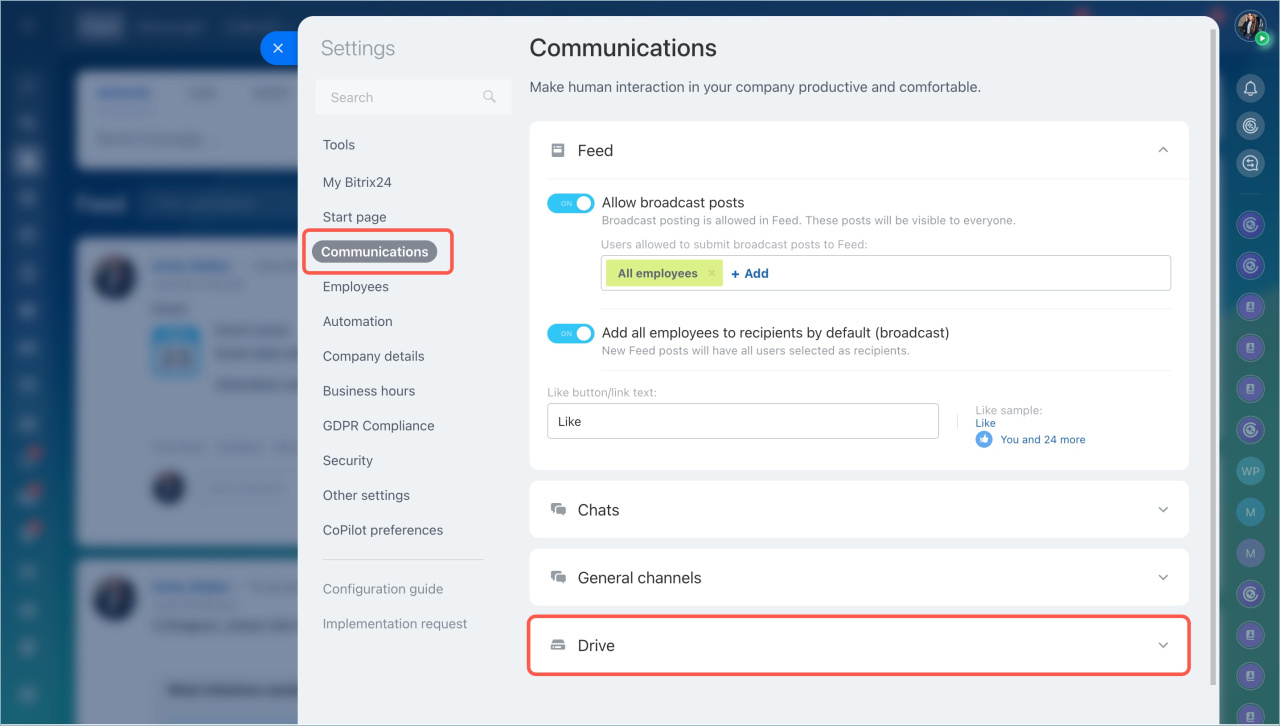Disable Add all employees to recipients by default

pos(570,333)
